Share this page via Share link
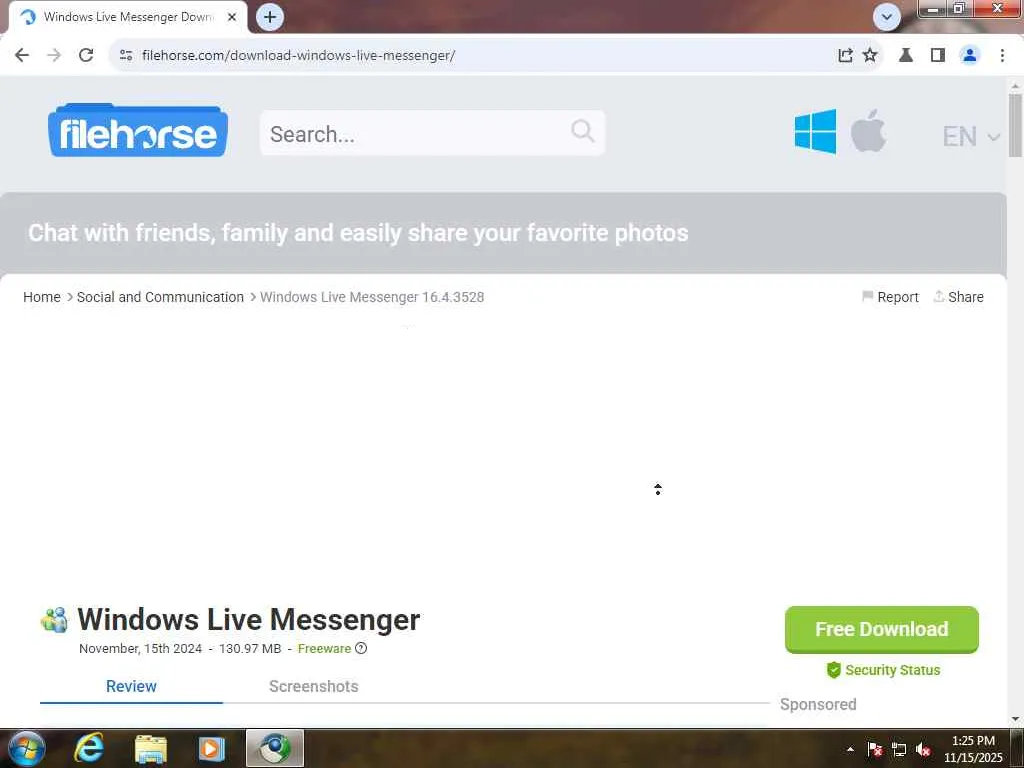This screenshot has width=1024, height=768. tap(959, 297)
